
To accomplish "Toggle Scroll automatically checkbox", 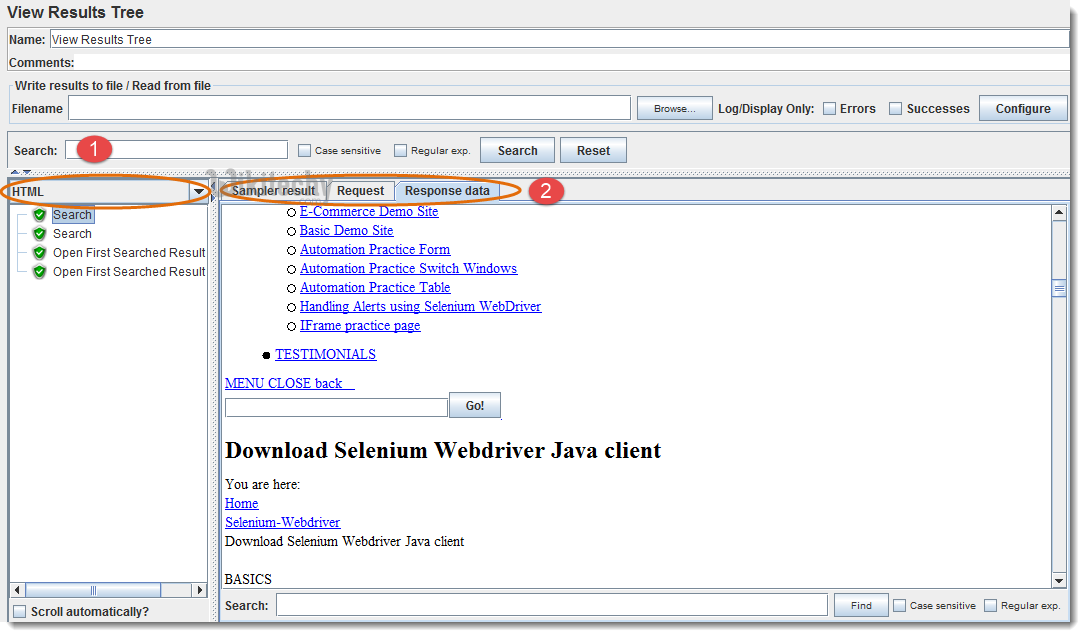I will point(19,612).
